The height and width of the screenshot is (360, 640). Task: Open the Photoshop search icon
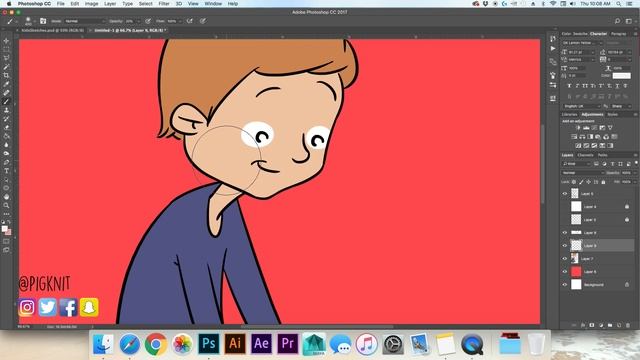click(x=618, y=21)
